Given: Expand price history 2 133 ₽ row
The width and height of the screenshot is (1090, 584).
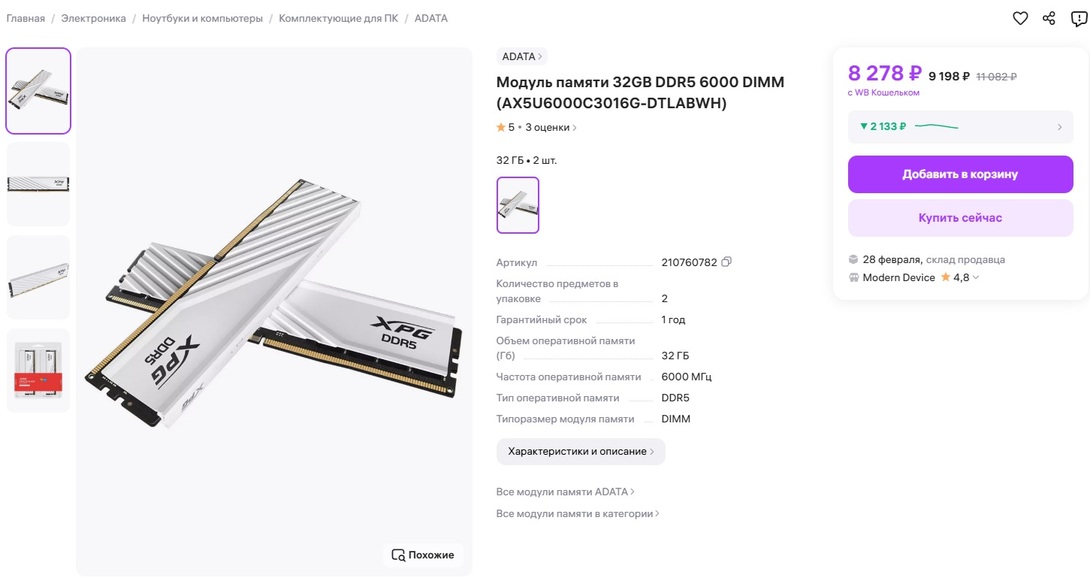Looking at the screenshot, I should (x=960, y=127).
